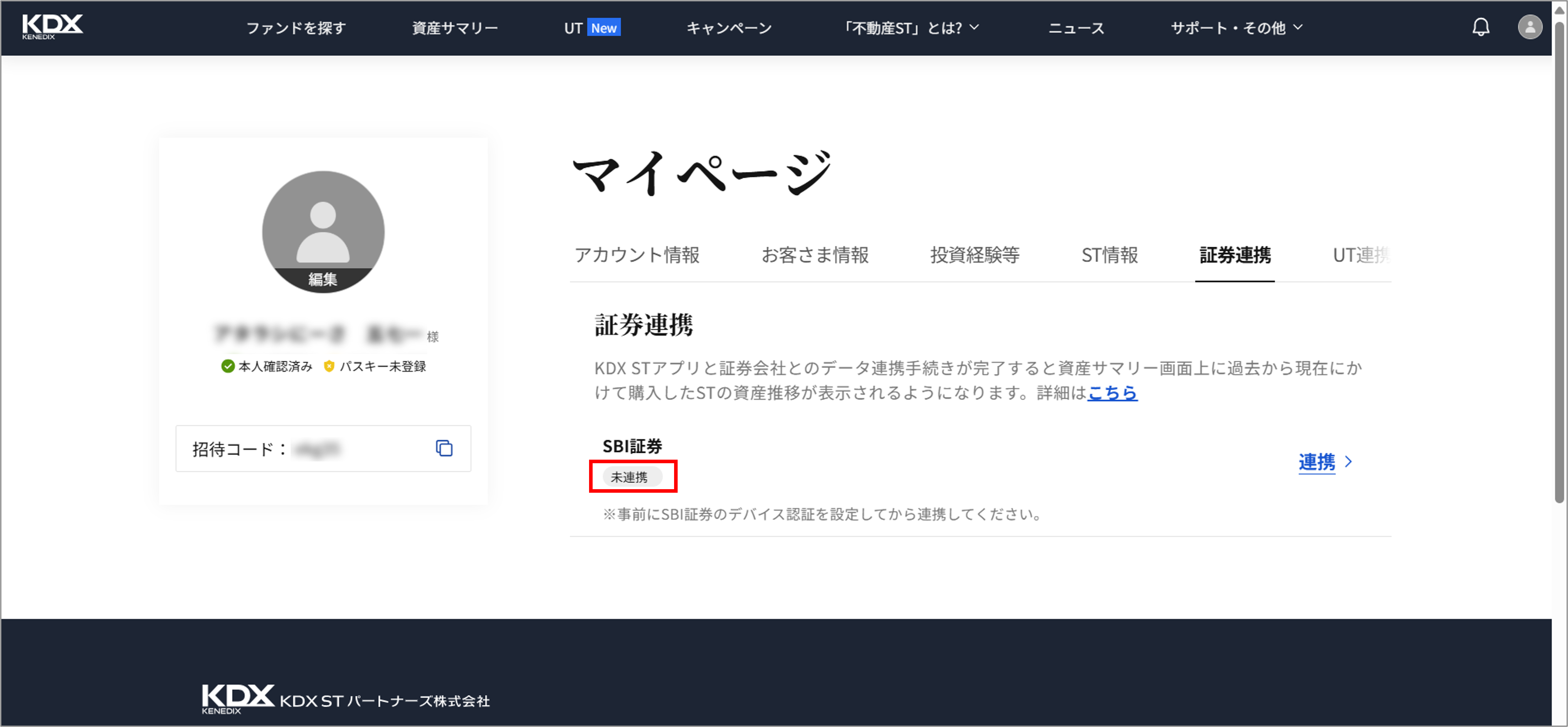Open ニュース in top navigation
The width and height of the screenshot is (1568, 727).
coord(1076,28)
